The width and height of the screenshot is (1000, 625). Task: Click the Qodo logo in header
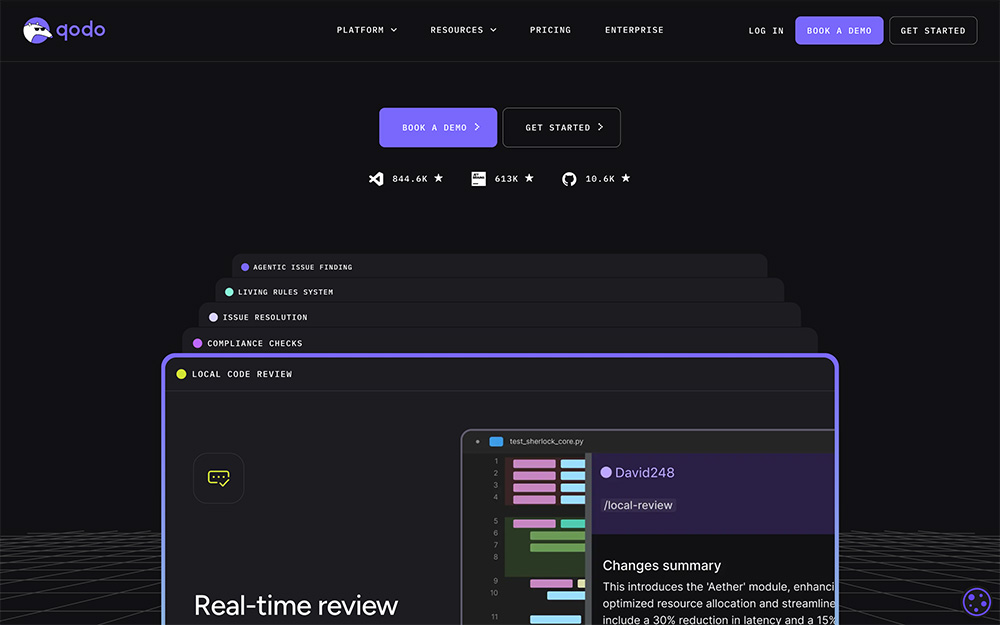point(64,30)
